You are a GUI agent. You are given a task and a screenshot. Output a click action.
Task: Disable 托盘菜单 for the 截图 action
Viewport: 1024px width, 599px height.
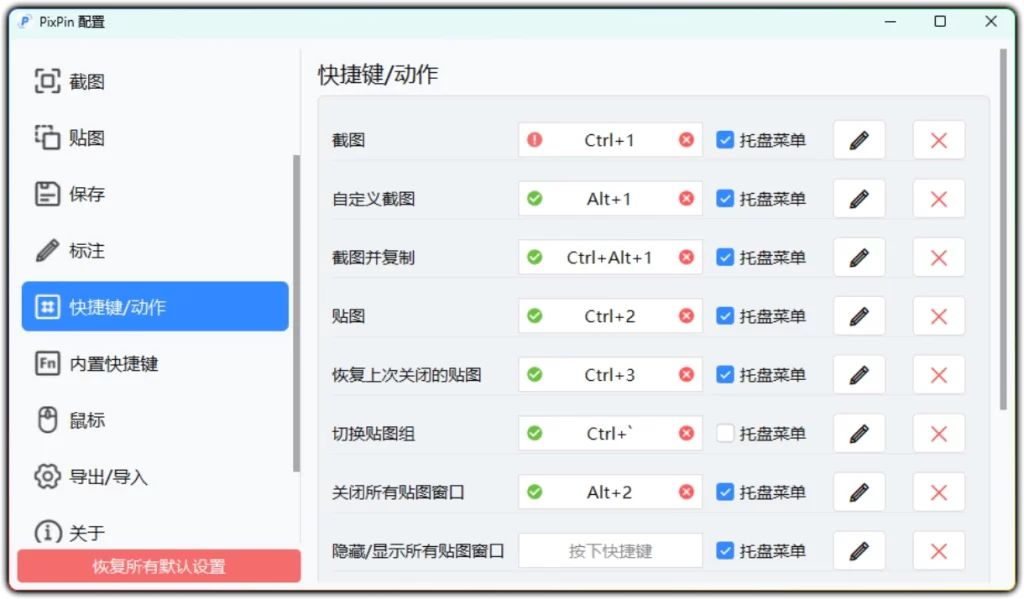pyautogui.click(x=724, y=140)
